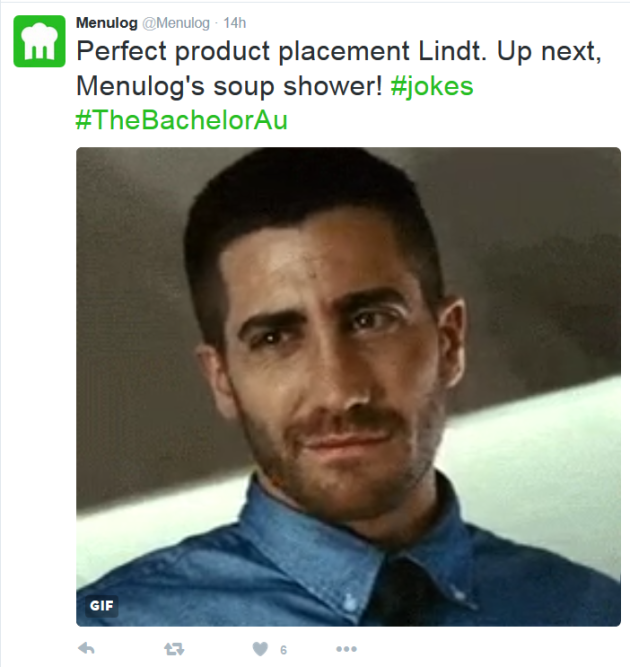Toggle favorite on the tweet's heart
The width and height of the screenshot is (630, 667).
[260, 649]
